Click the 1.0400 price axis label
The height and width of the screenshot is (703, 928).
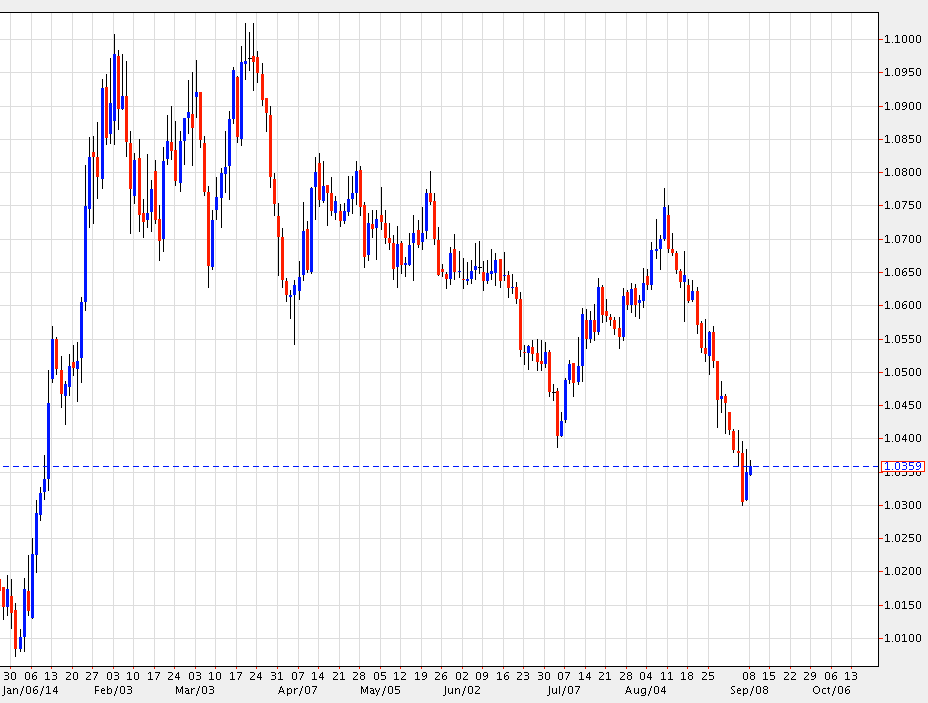903,438
